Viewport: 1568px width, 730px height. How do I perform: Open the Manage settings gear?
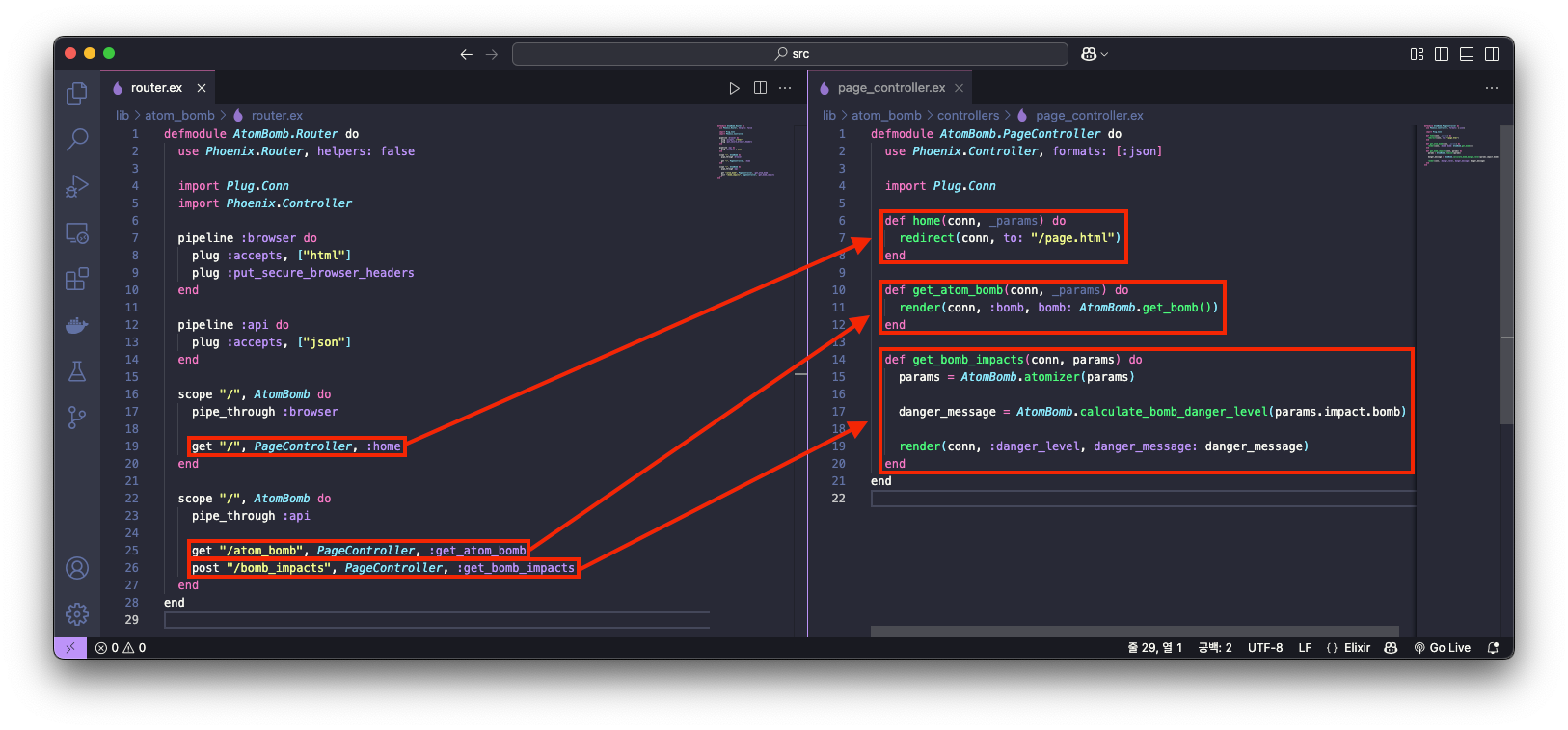77,614
